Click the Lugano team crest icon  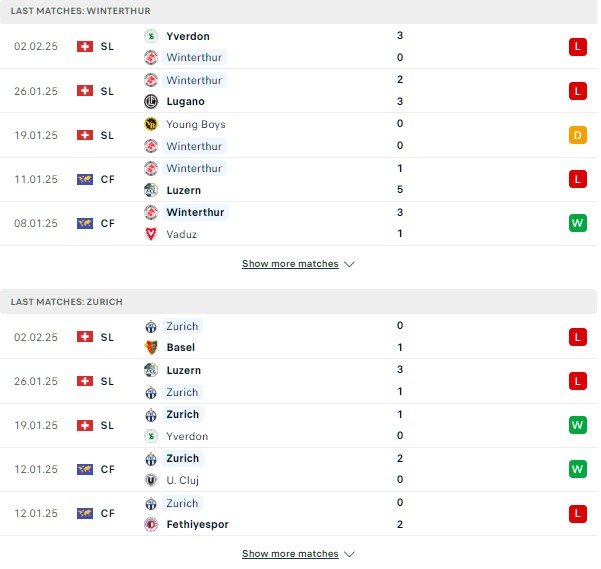click(x=151, y=102)
